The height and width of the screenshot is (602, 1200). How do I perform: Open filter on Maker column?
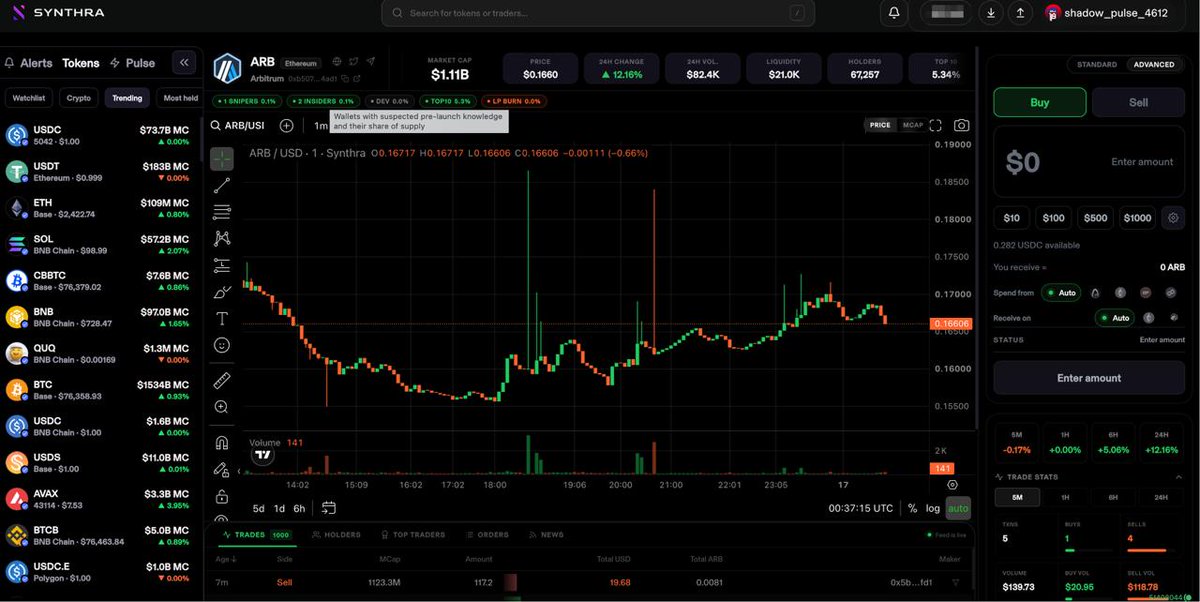(x=955, y=583)
